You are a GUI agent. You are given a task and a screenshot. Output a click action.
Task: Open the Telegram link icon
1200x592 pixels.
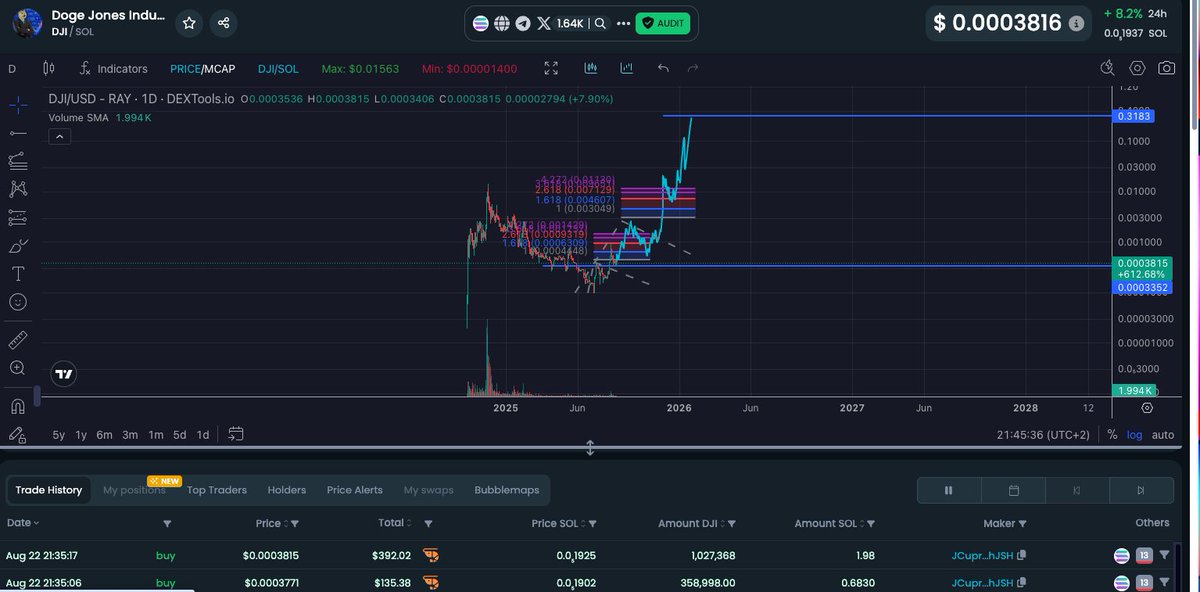pos(522,23)
